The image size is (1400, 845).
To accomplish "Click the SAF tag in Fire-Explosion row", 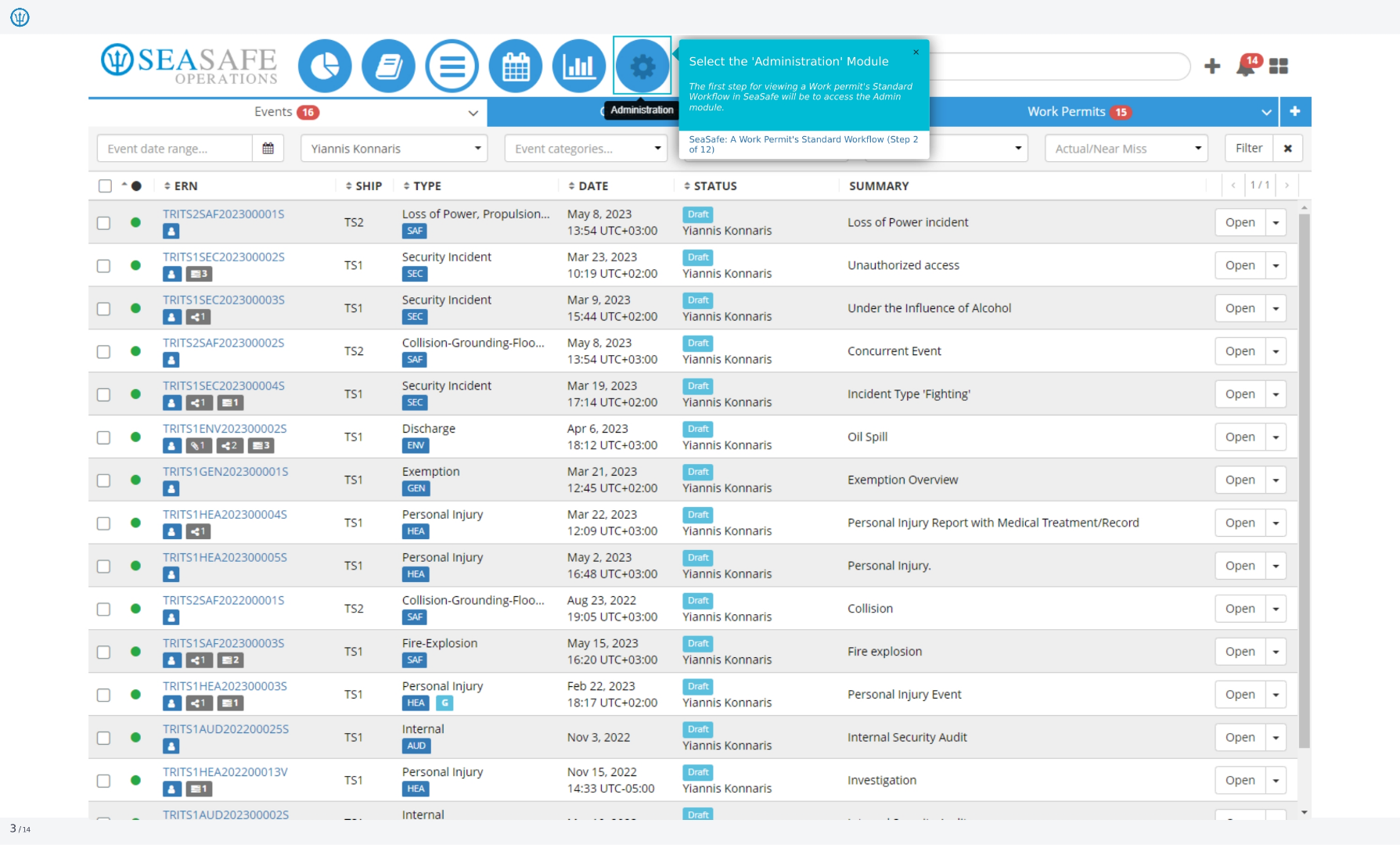I will click(415, 660).
